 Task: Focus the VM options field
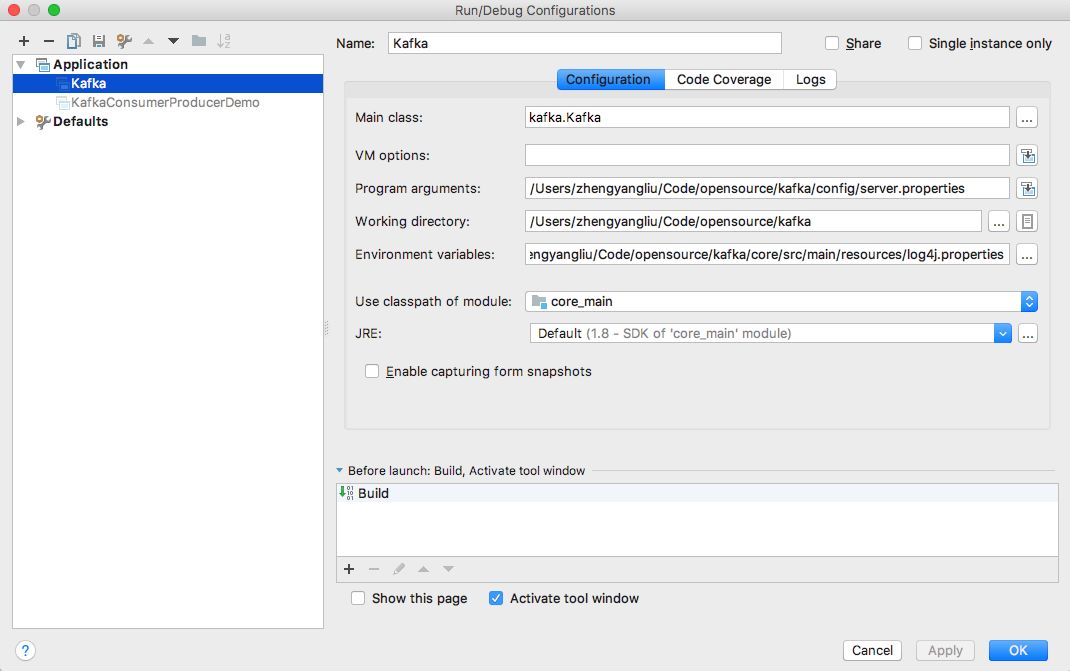click(x=767, y=156)
